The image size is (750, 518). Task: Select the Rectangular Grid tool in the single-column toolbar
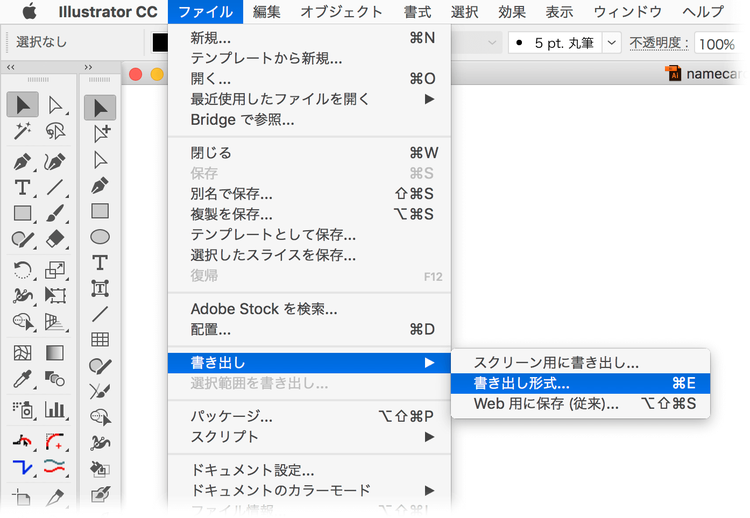[100, 340]
